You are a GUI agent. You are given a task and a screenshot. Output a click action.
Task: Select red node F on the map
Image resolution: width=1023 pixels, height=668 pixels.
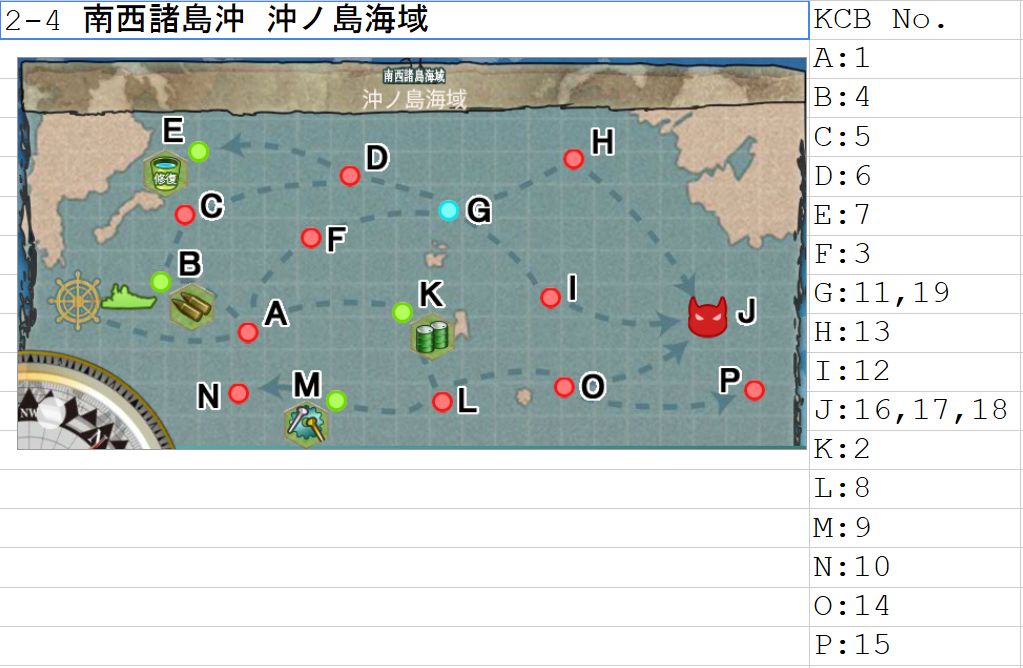[311, 238]
